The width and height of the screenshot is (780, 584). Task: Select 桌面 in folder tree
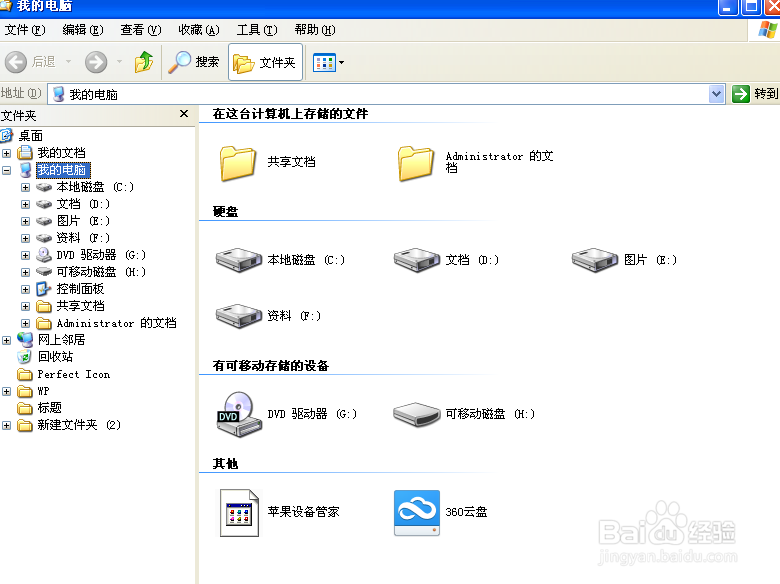30,136
